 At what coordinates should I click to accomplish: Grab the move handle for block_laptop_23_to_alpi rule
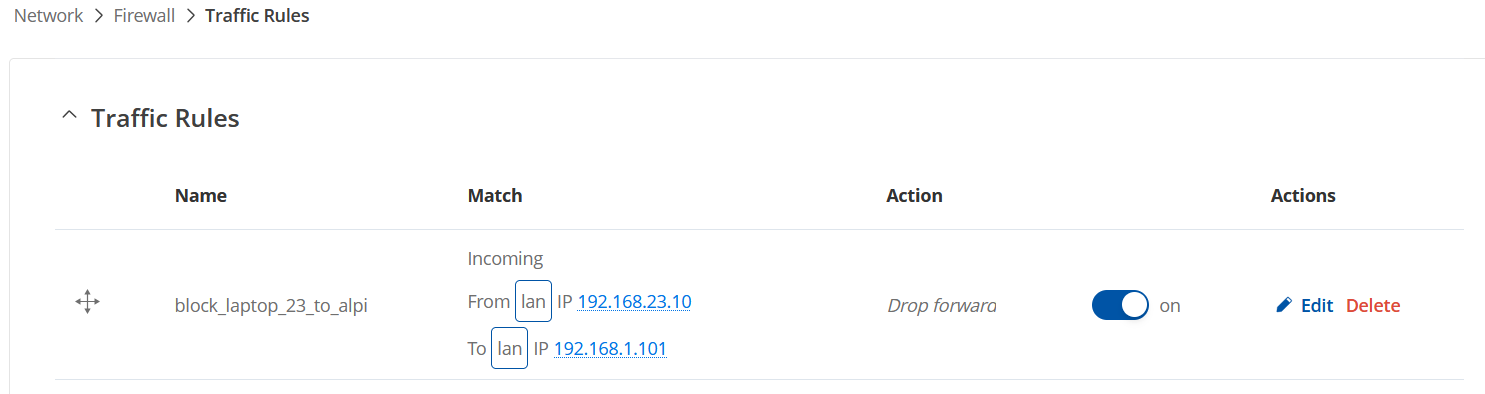point(88,302)
